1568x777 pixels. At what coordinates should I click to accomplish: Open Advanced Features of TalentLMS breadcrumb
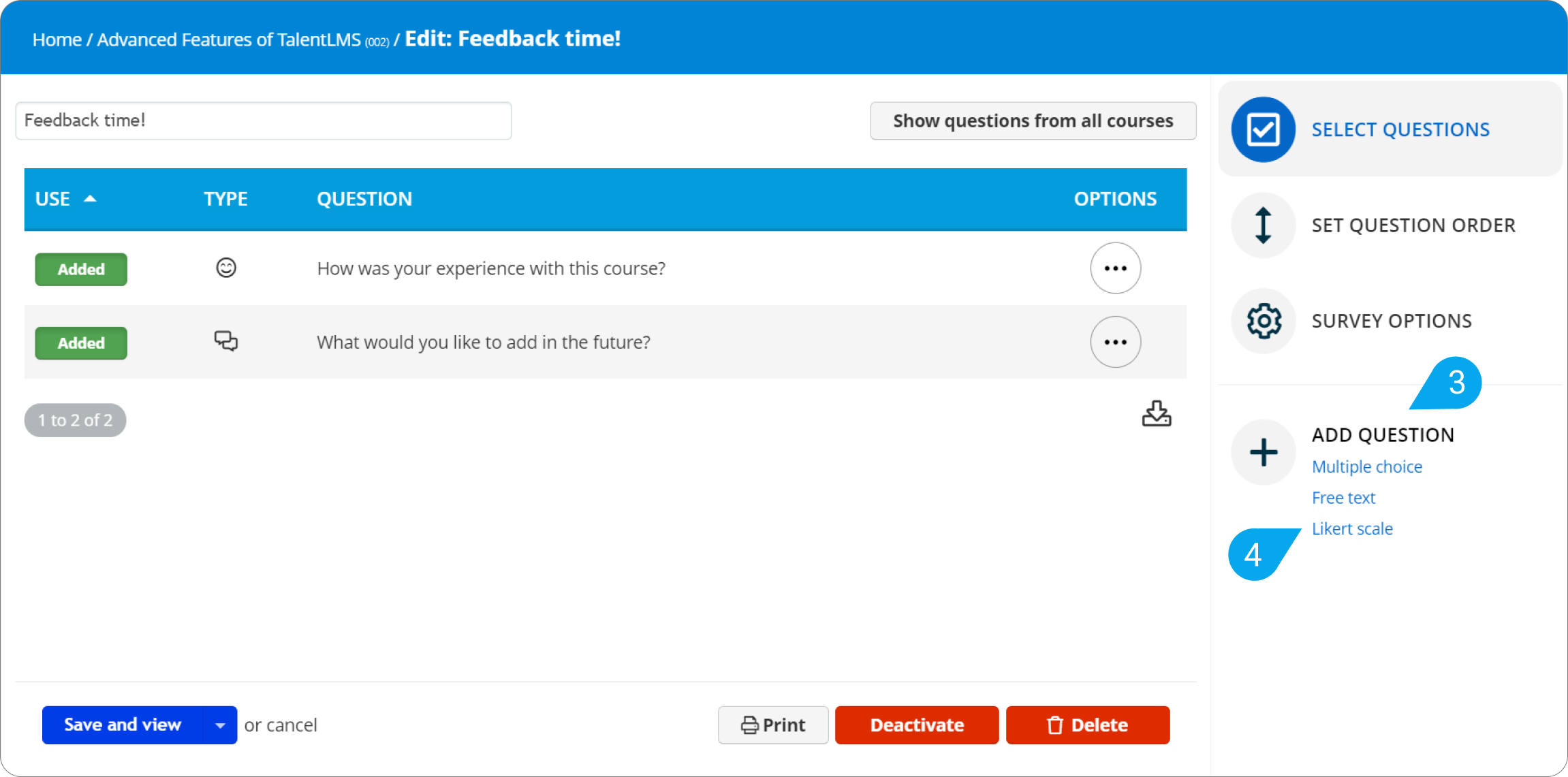(229, 39)
